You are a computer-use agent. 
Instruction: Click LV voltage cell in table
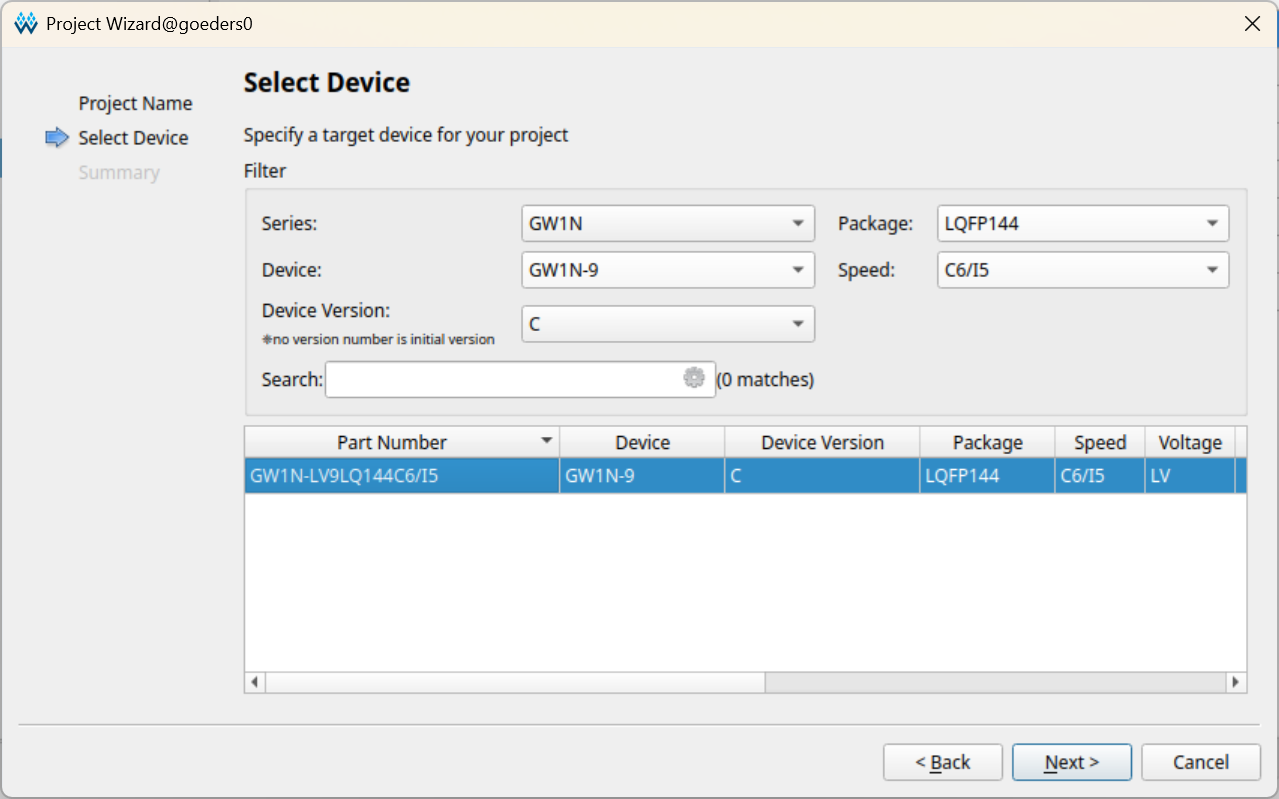[x=1190, y=476]
